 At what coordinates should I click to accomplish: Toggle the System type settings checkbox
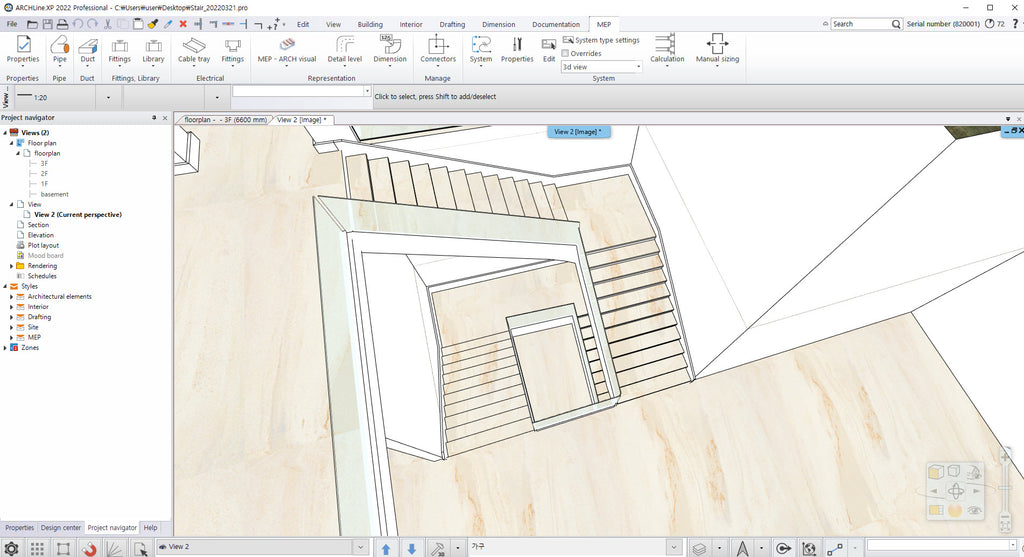click(567, 40)
